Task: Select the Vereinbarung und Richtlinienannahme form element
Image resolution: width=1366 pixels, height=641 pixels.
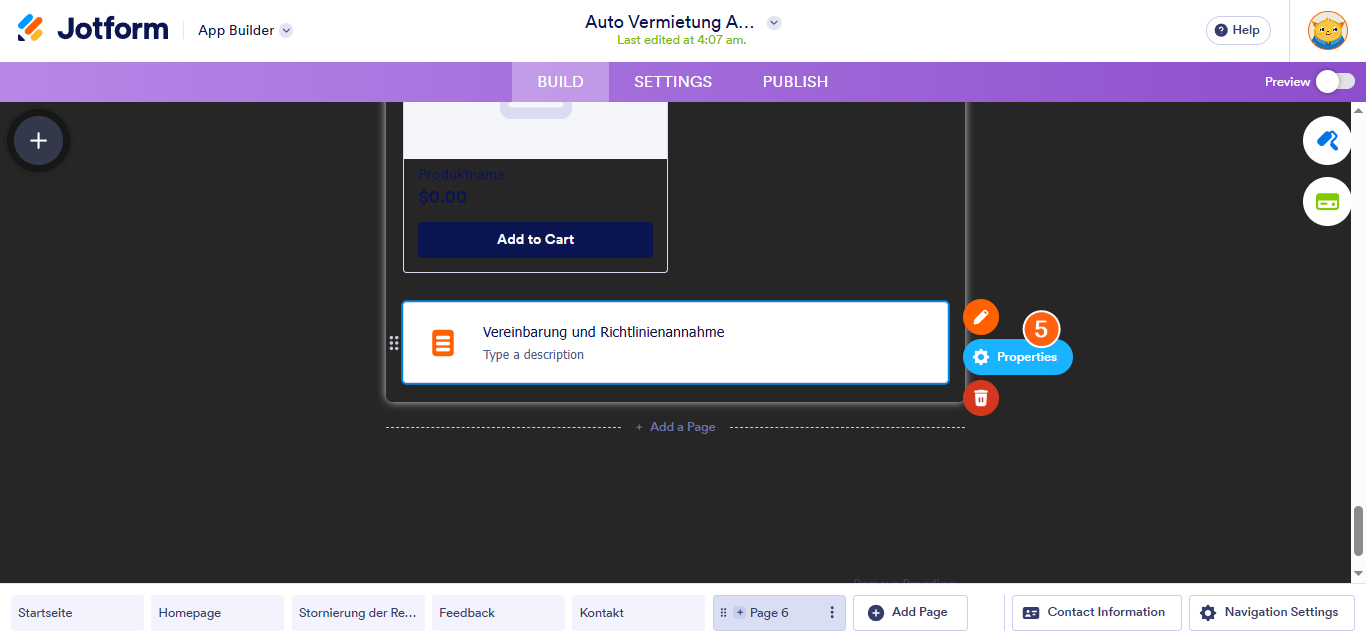Action: pyautogui.click(x=675, y=342)
